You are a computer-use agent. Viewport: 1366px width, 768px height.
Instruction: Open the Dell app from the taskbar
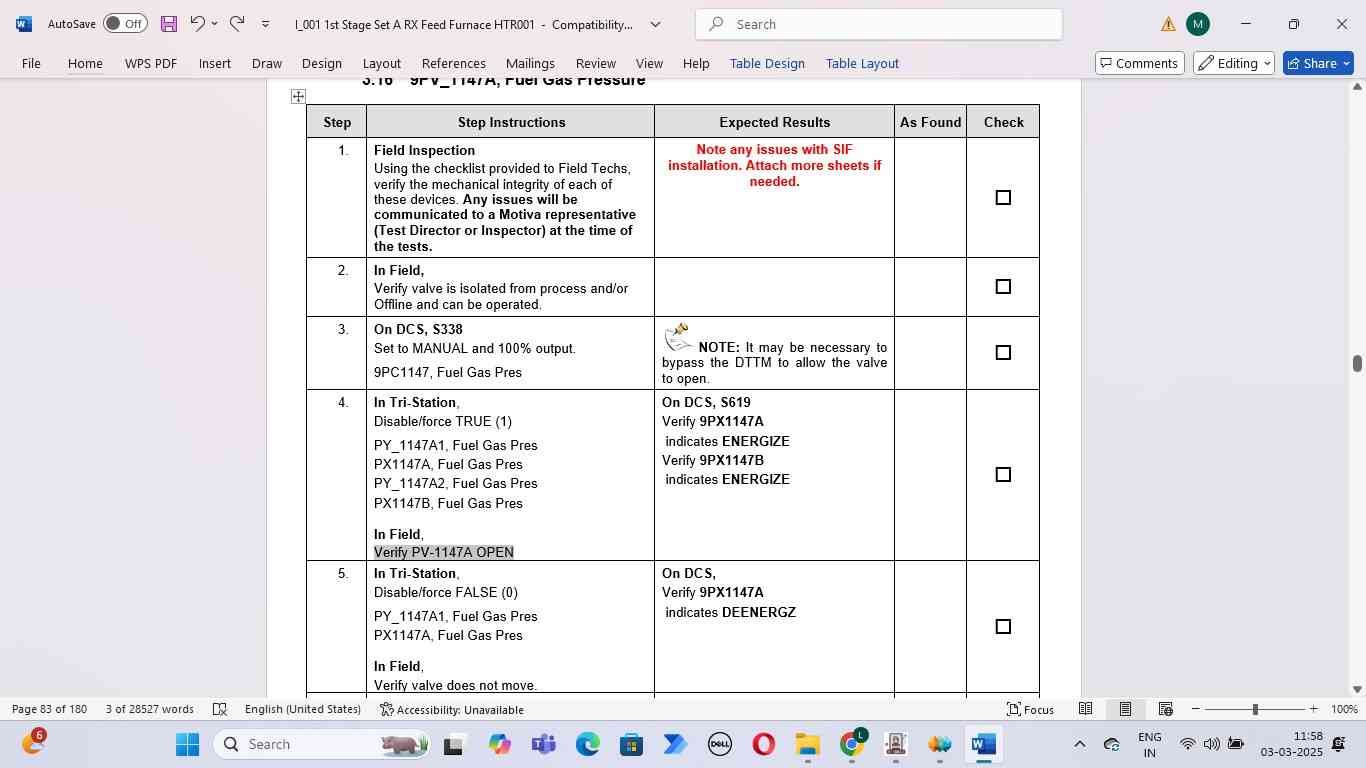(719, 744)
